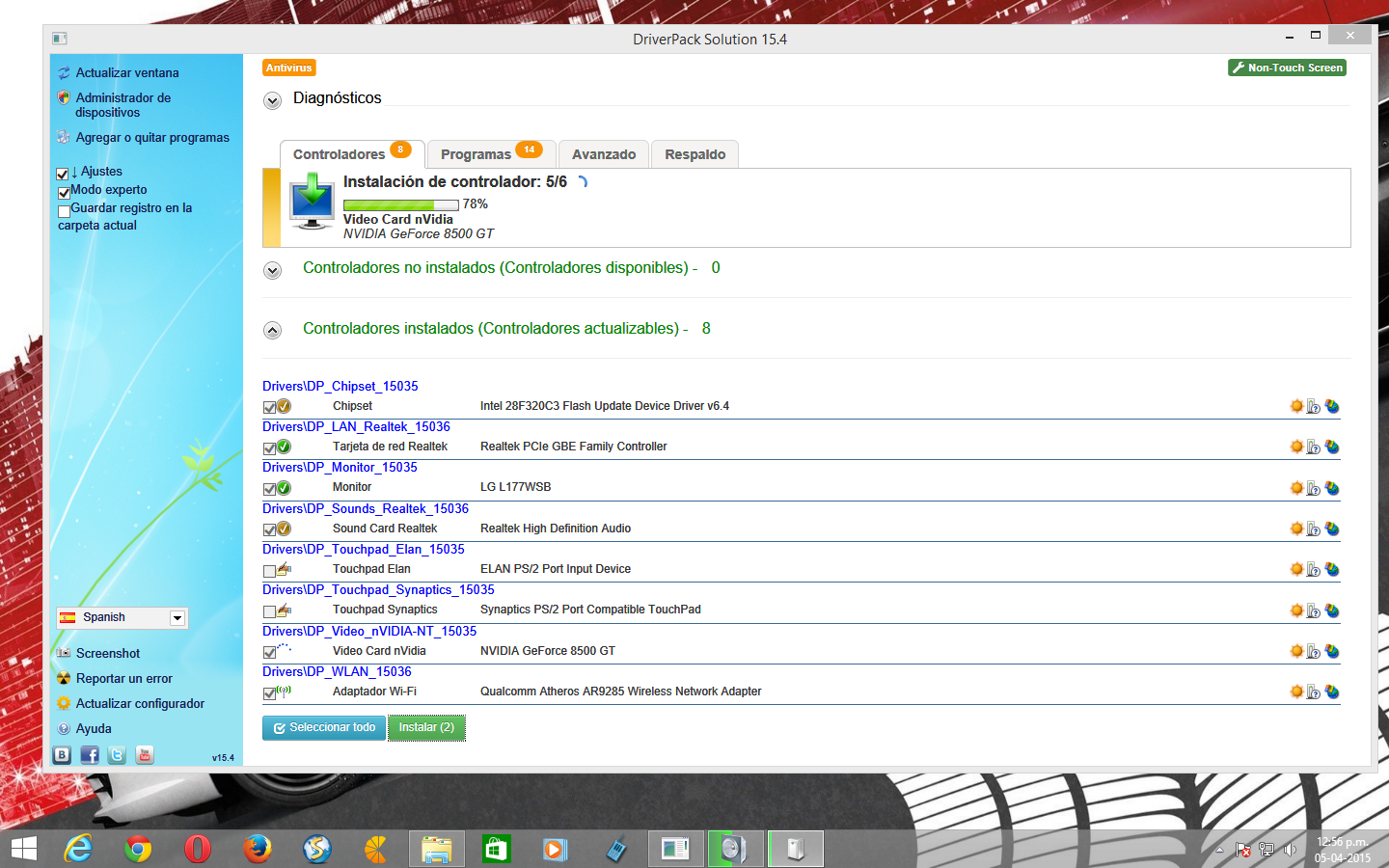Click device info icon in Chipset row

point(1314,406)
